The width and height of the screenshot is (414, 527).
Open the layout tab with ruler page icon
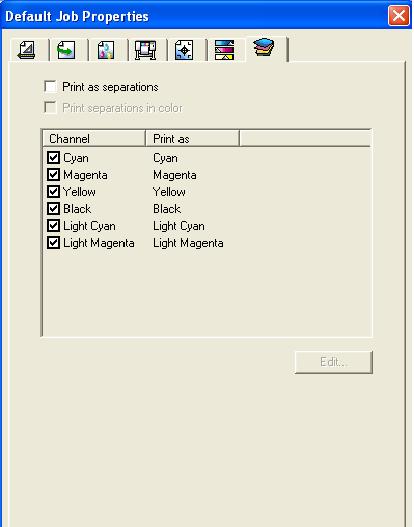pyautogui.click(x=27, y=50)
